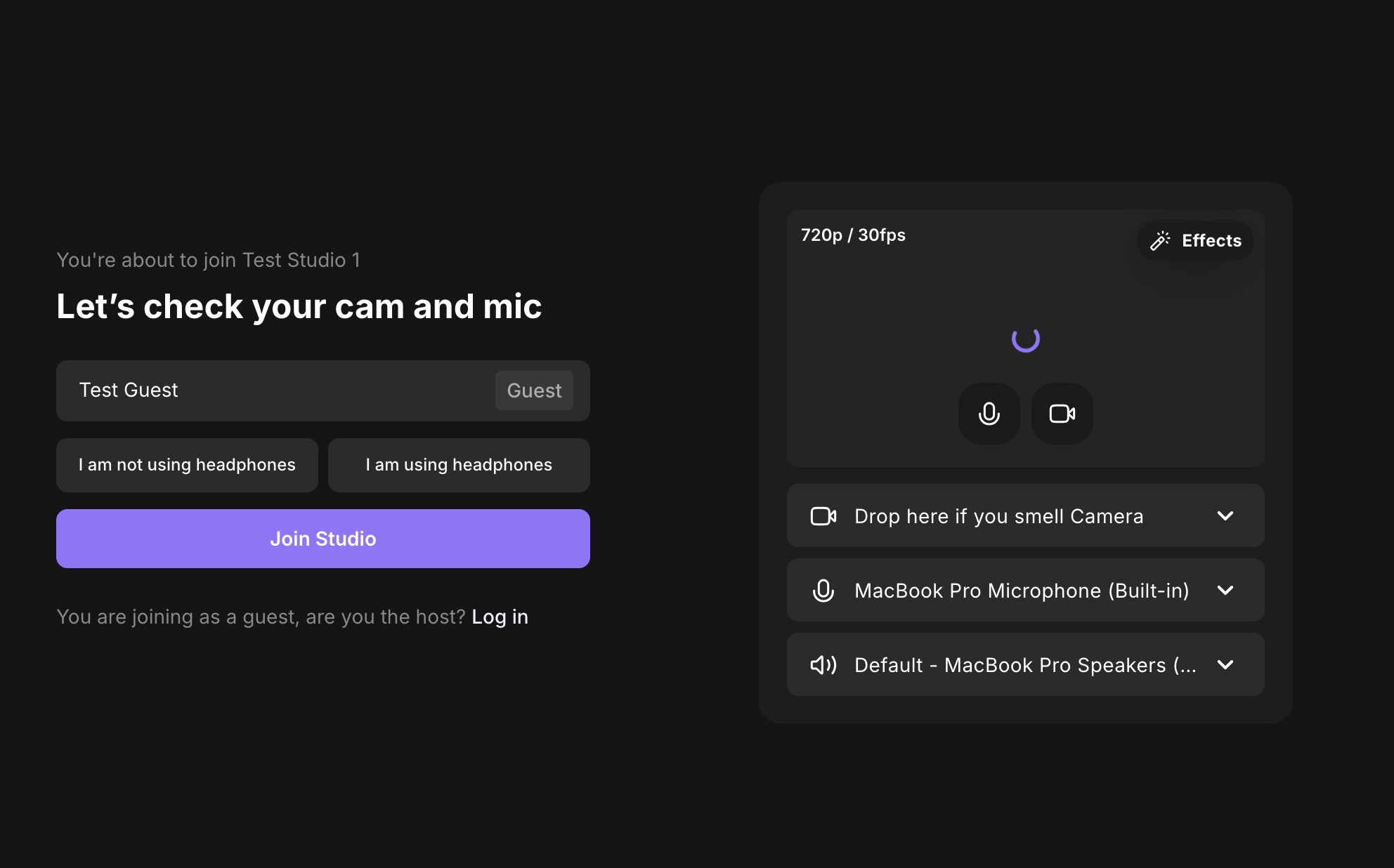The image size is (1394, 868).
Task: Turn off the camera in the preview
Action: click(x=1062, y=414)
